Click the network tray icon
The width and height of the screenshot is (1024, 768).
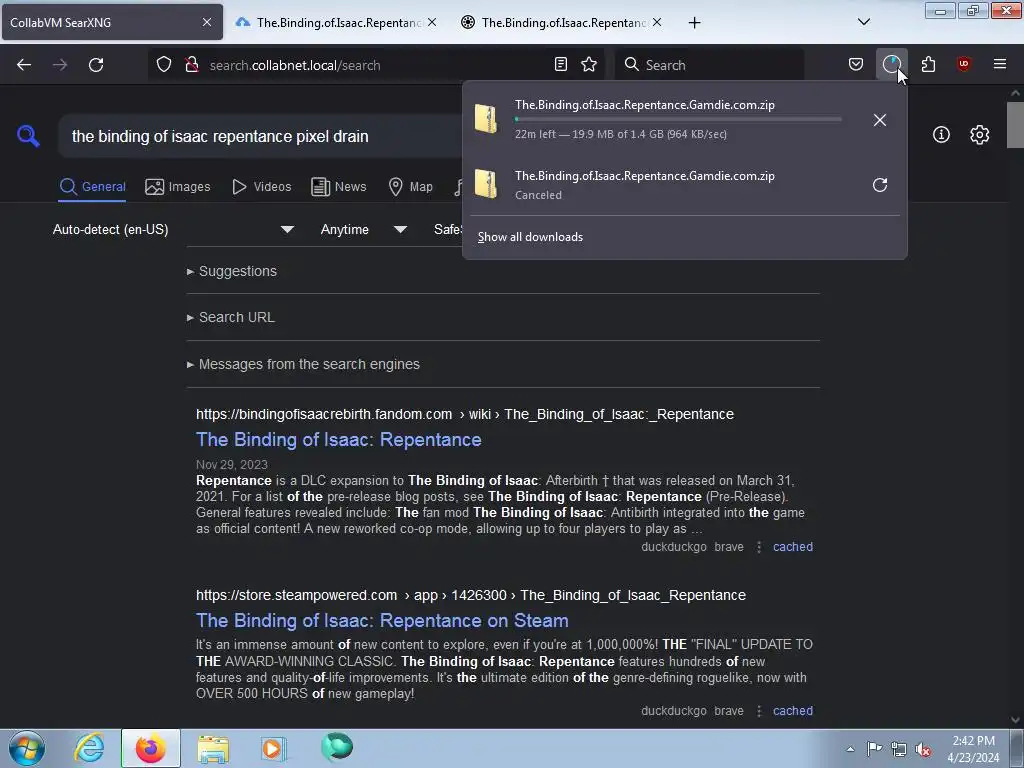[899, 749]
